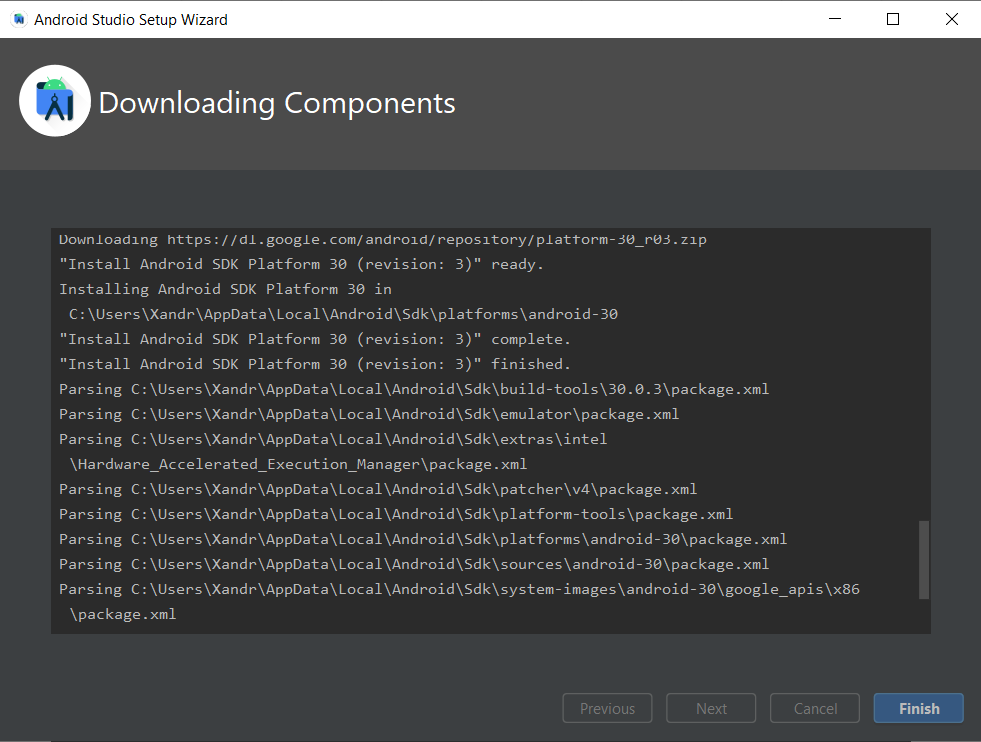Click the Finish button
981x742 pixels.
(918, 708)
